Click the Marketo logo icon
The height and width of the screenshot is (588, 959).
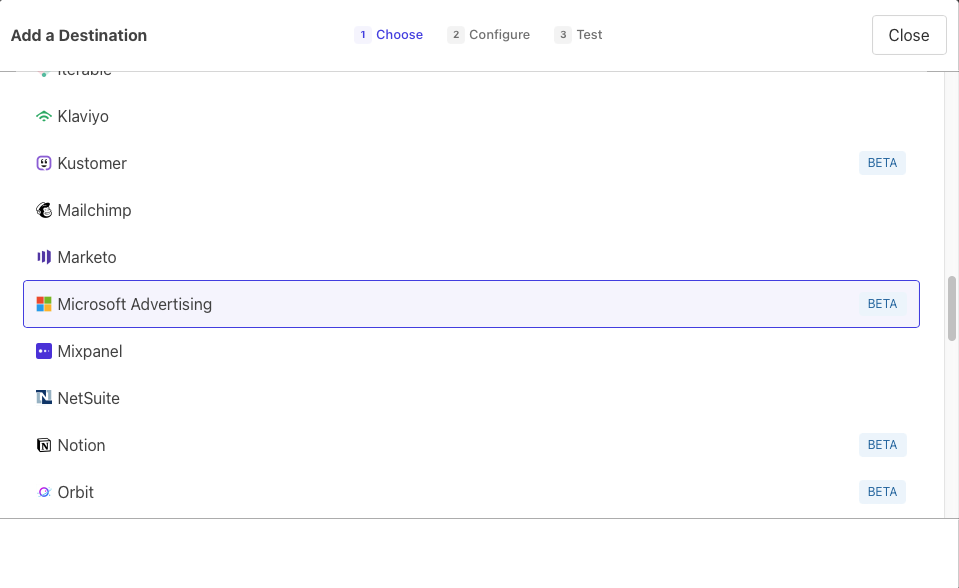(x=43, y=258)
